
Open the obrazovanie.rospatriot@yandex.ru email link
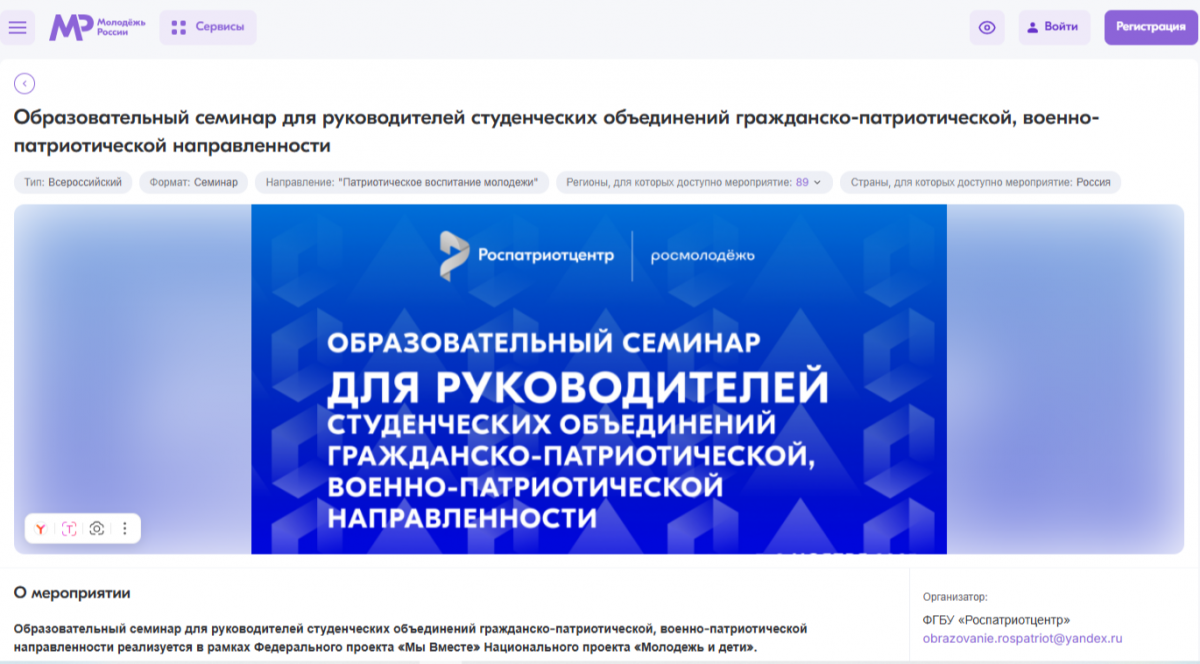click(1022, 638)
